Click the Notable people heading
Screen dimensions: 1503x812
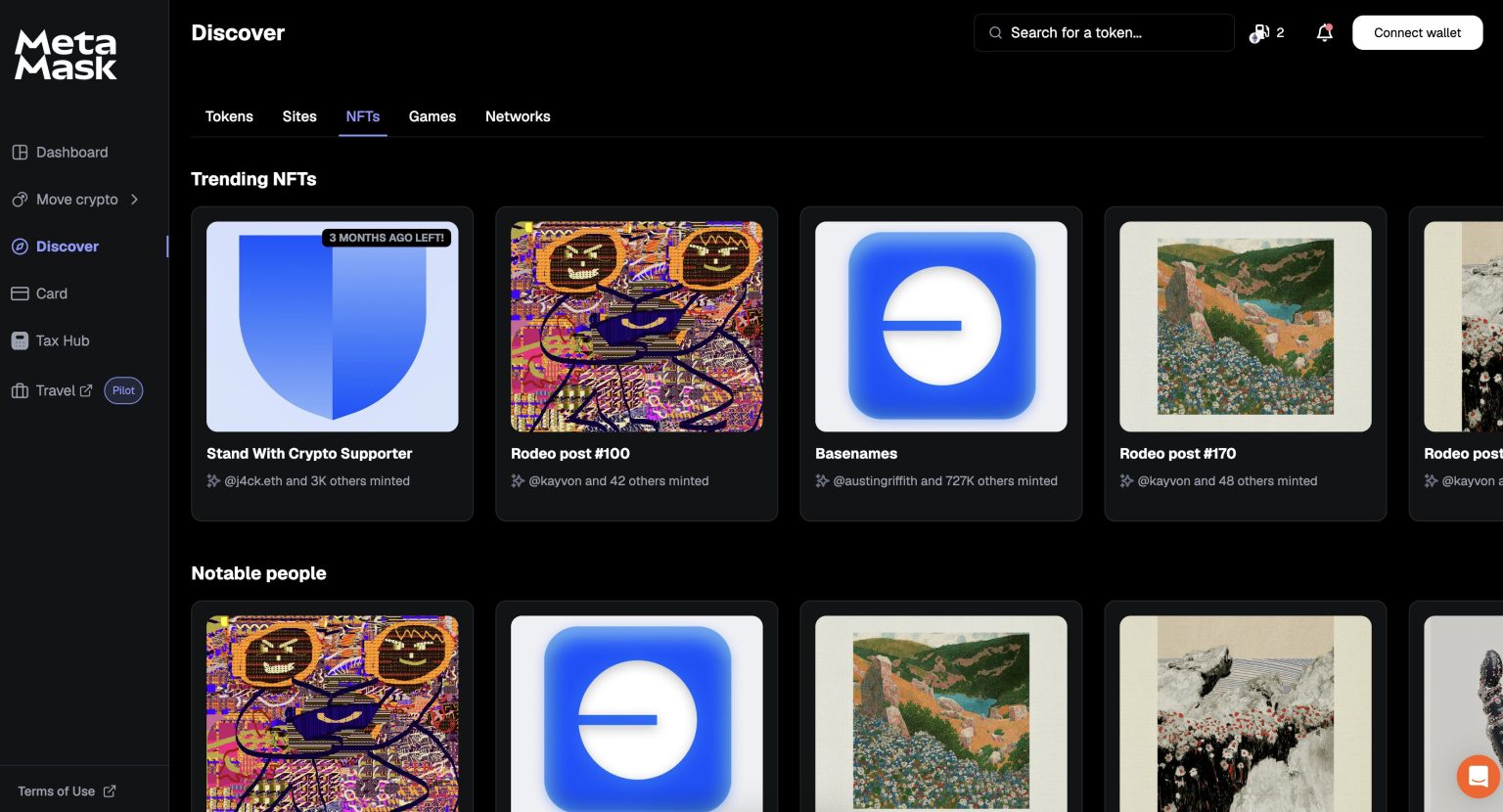(x=258, y=573)
